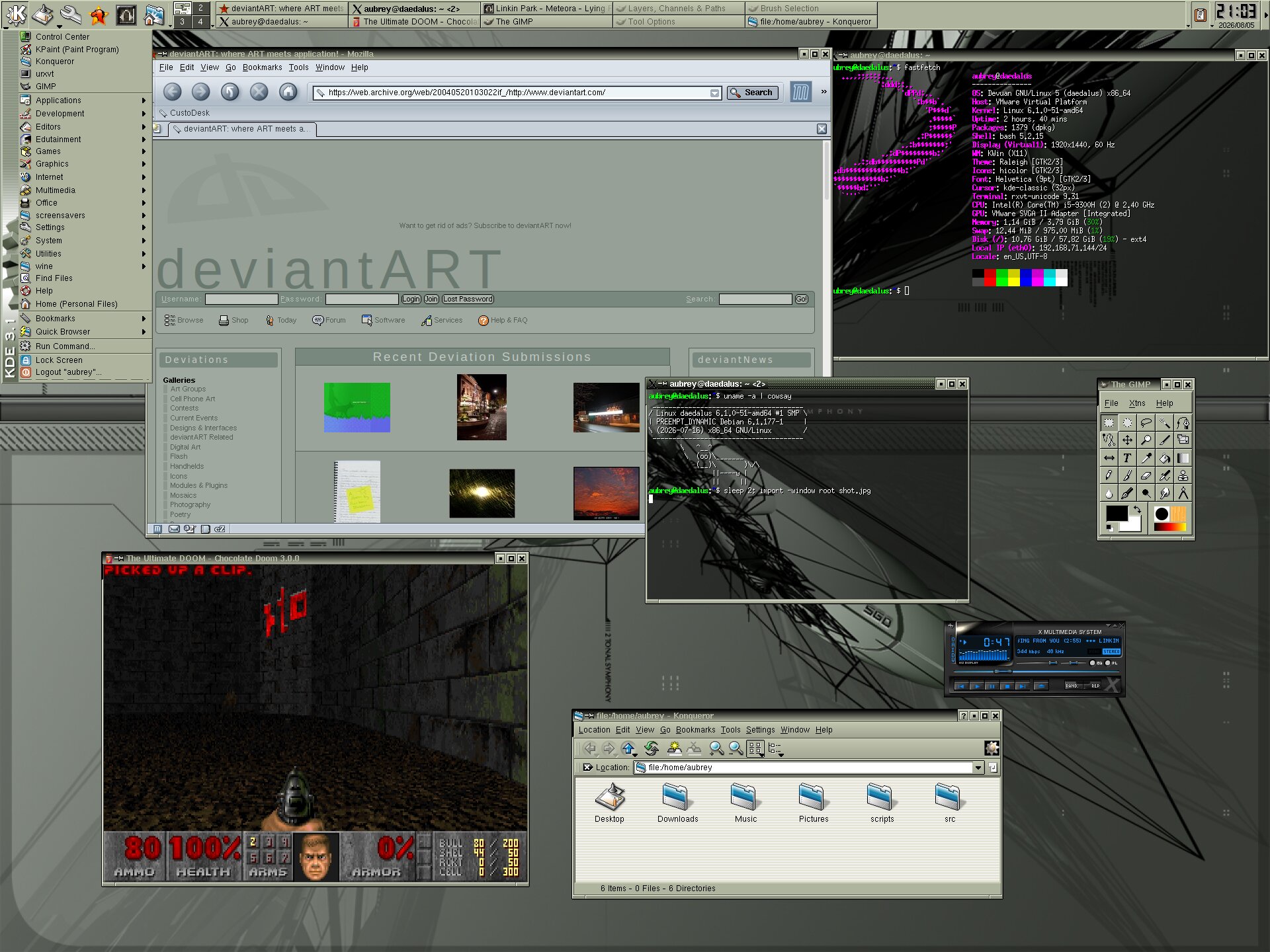Zoom in with Konqueror's magnifier plus icon

point(716,748)
